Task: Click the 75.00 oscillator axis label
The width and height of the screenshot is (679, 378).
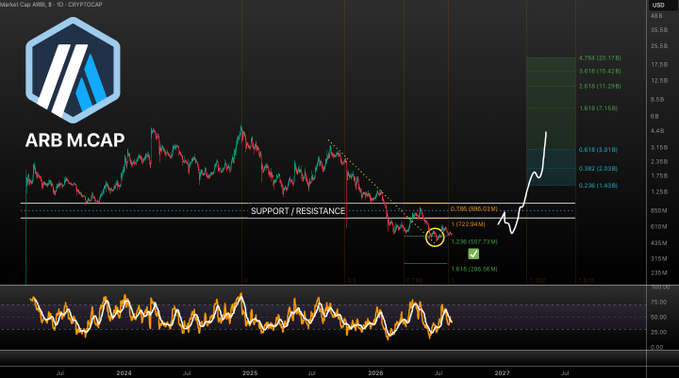Action: [659, 302]
